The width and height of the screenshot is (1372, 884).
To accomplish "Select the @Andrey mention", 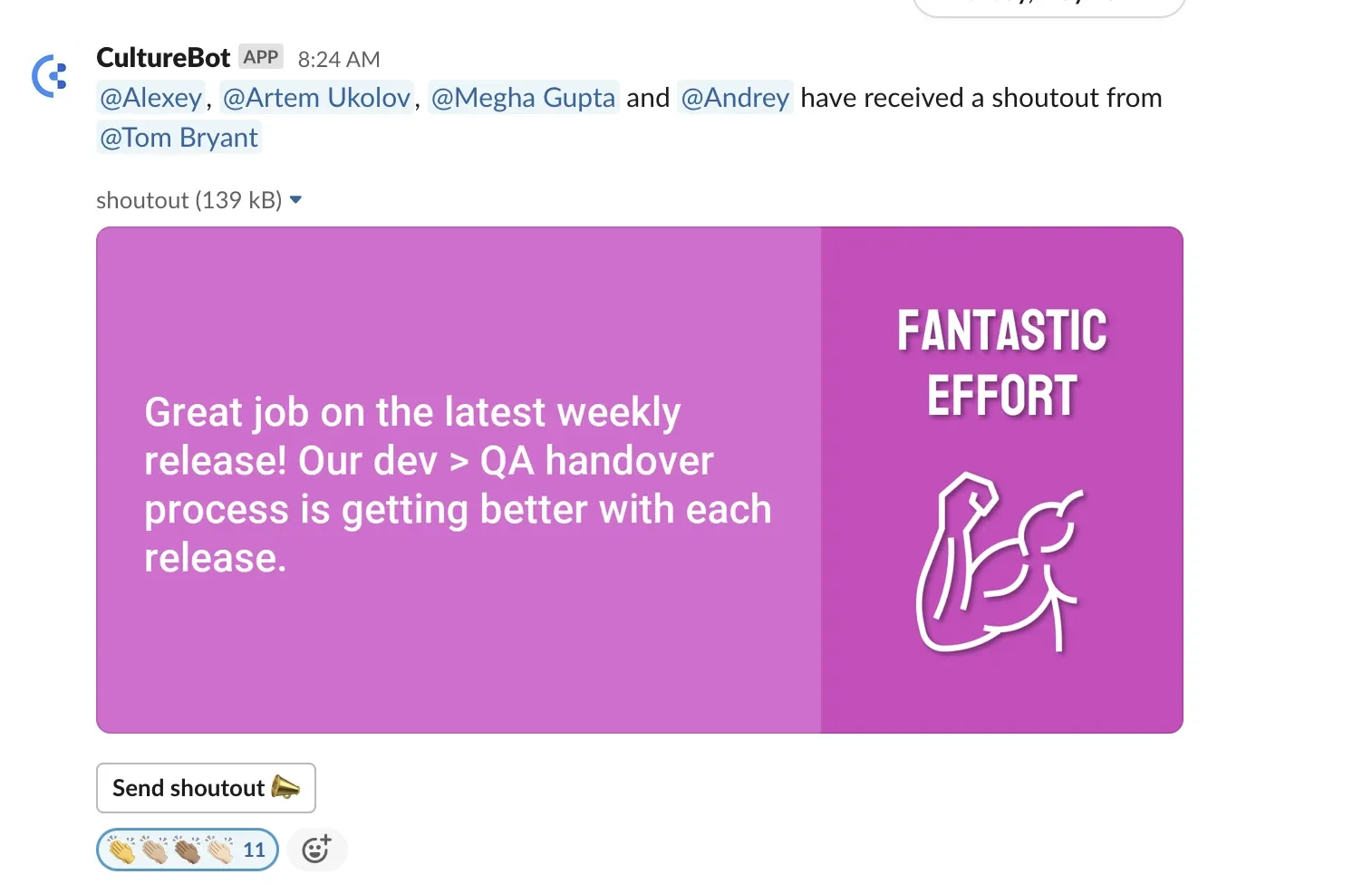I will 735,97.
